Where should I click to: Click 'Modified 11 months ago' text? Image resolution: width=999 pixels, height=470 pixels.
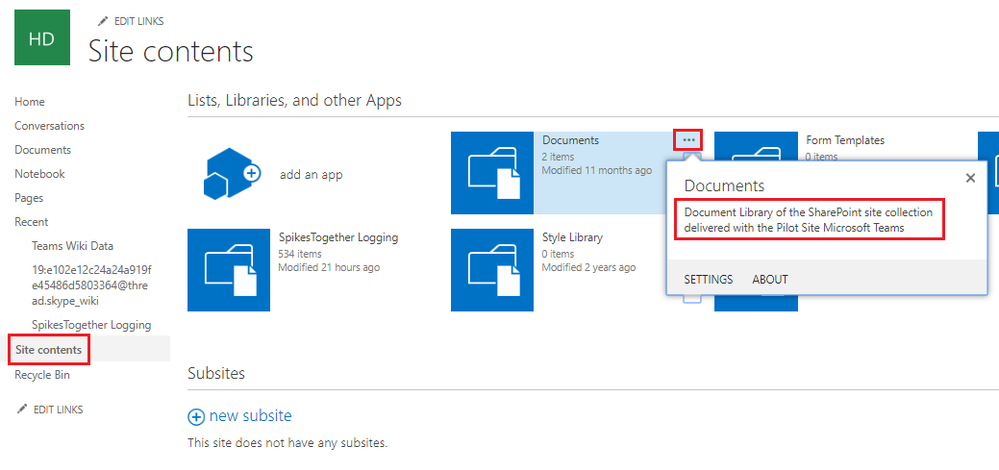597,171
